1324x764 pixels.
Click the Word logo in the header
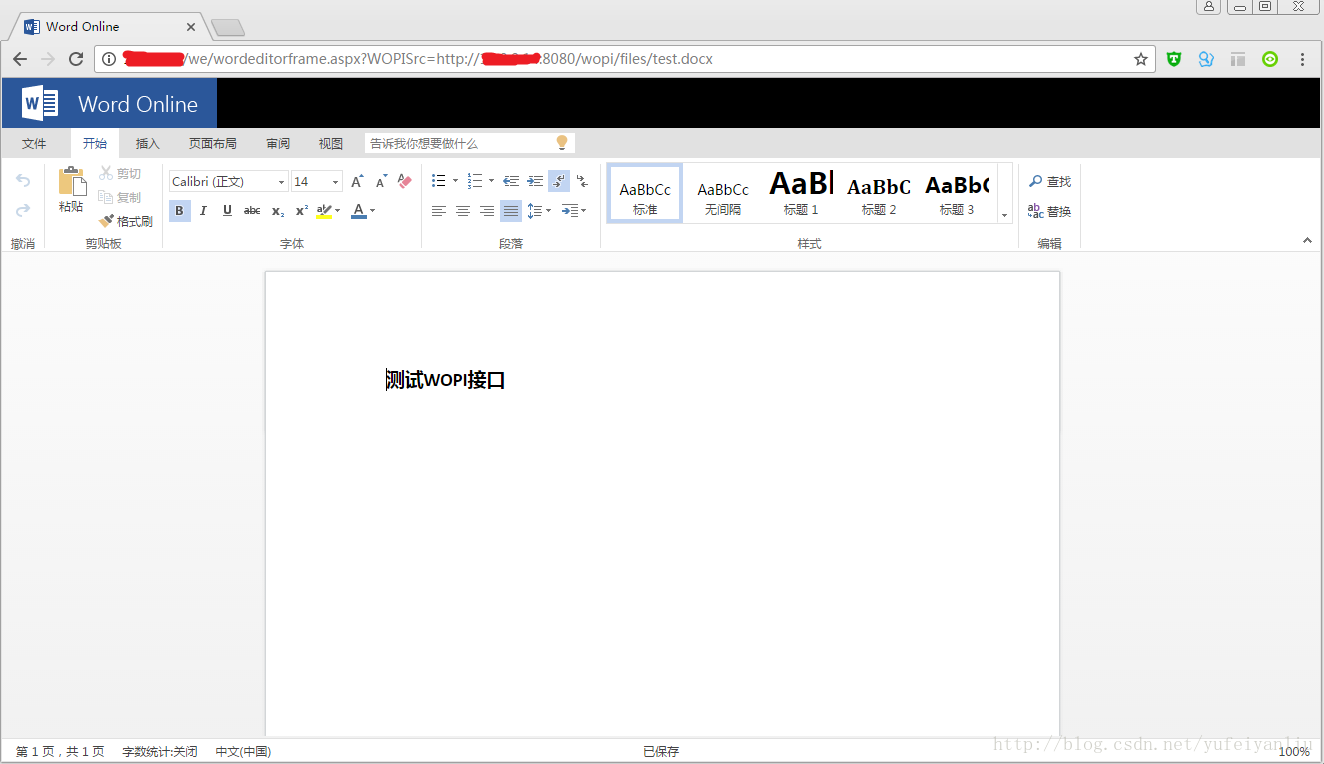tap(40, 104)
